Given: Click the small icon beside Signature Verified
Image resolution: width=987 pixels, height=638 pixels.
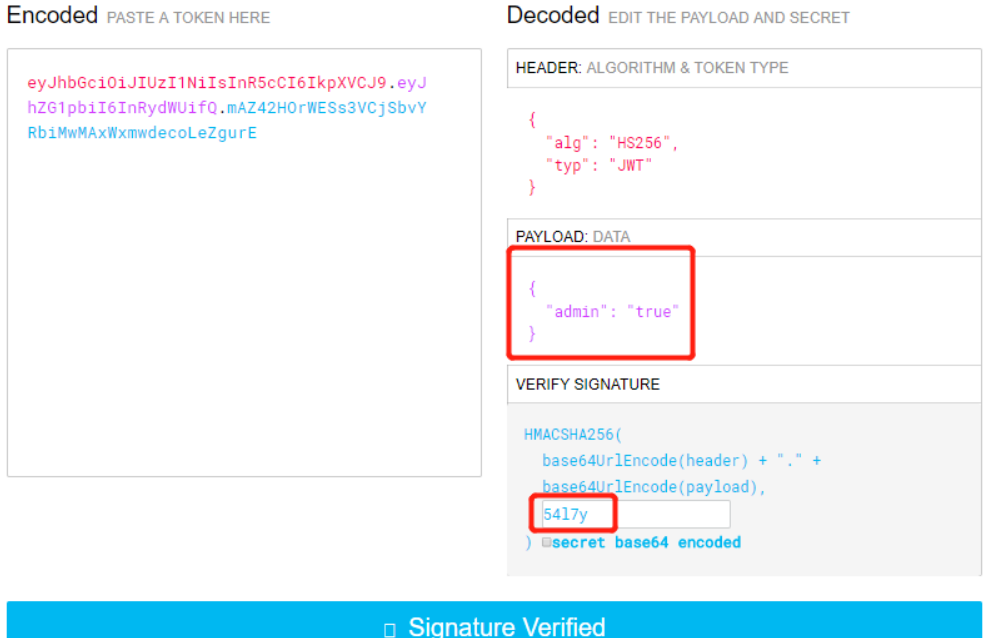Looking at the screenshot, I should pyautogui.click(x=390, y=629).
